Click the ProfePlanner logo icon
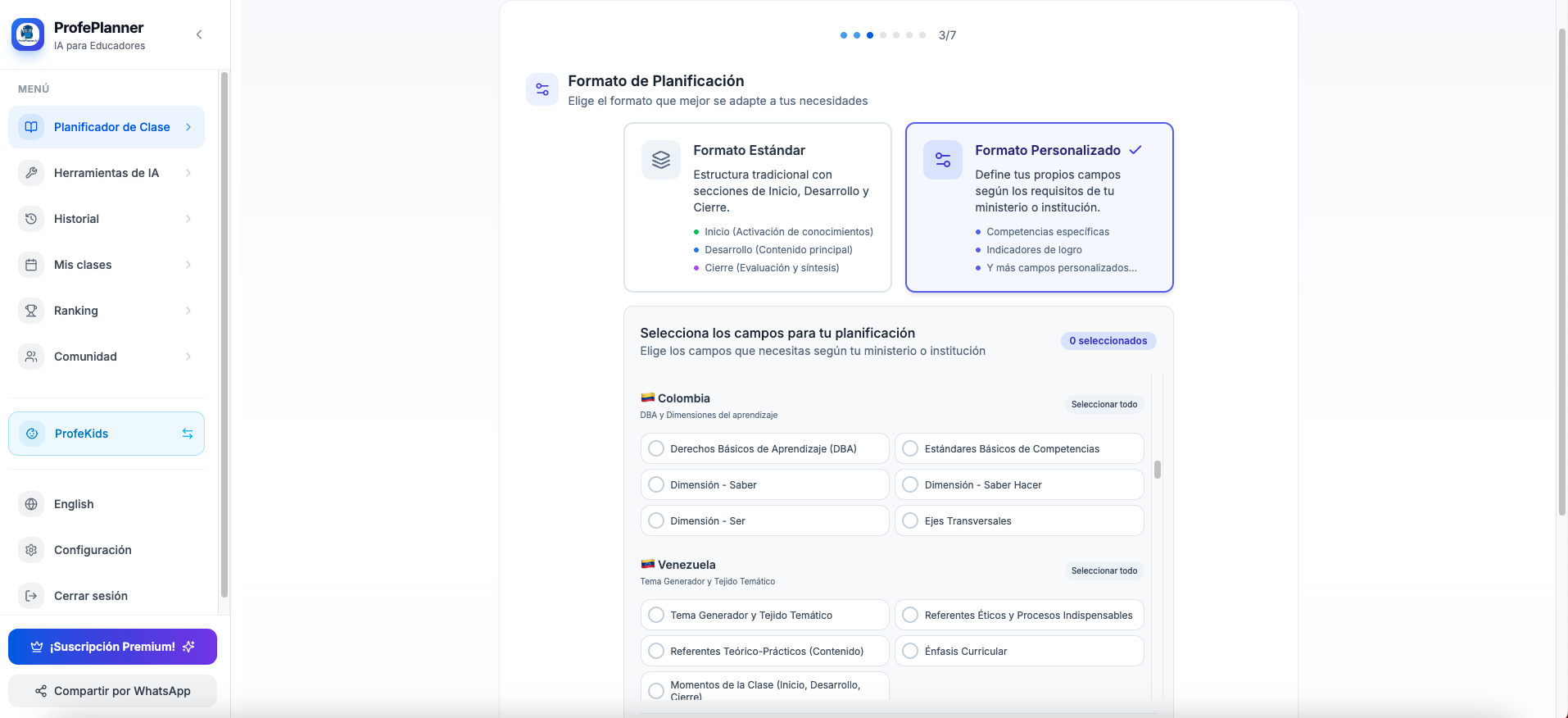The height and width of the screenshot is (718, 1568). pos(28,34)
